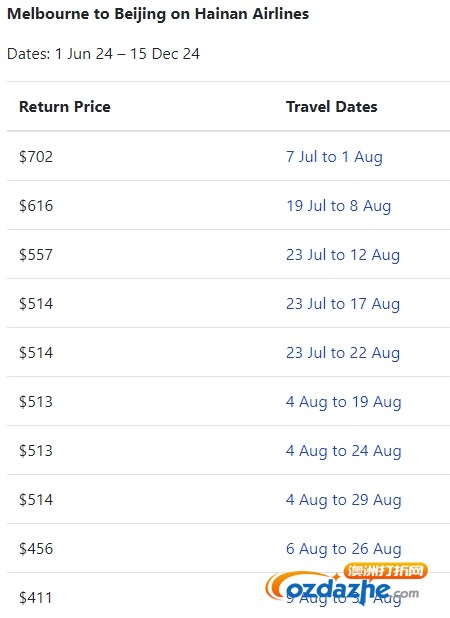Click the $411 return price cell
Screen dimensions: 450x618
pos(35,598)
